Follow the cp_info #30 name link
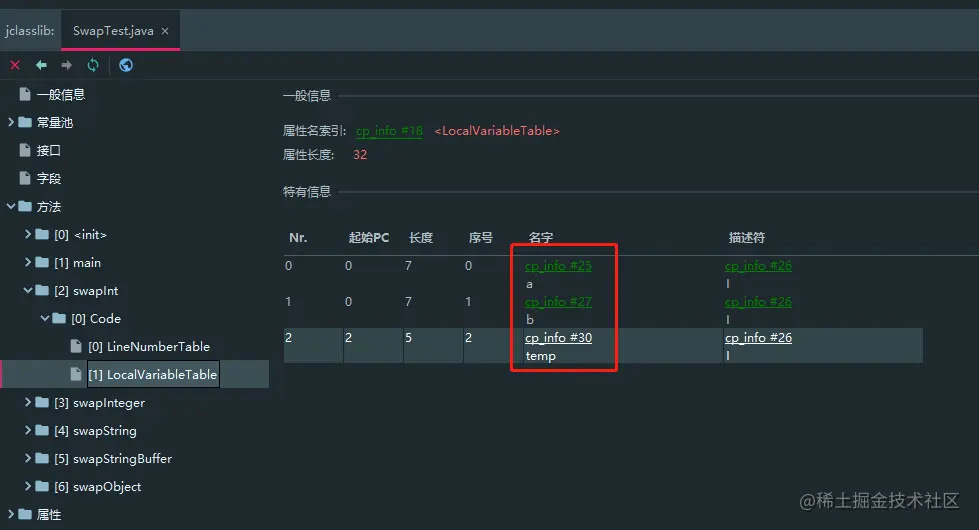The width and height of the screenshot is (979, 530). pyautogui.click(x=558, y=338)
